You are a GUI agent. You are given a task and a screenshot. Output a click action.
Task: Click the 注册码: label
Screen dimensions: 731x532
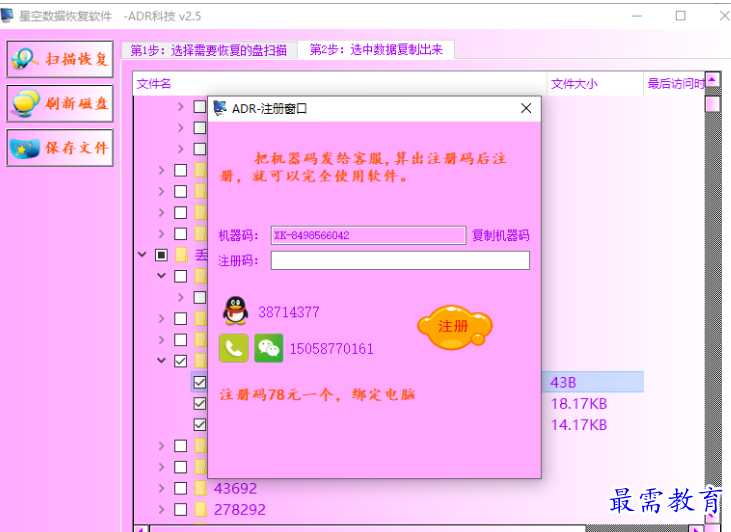[238, 260]
